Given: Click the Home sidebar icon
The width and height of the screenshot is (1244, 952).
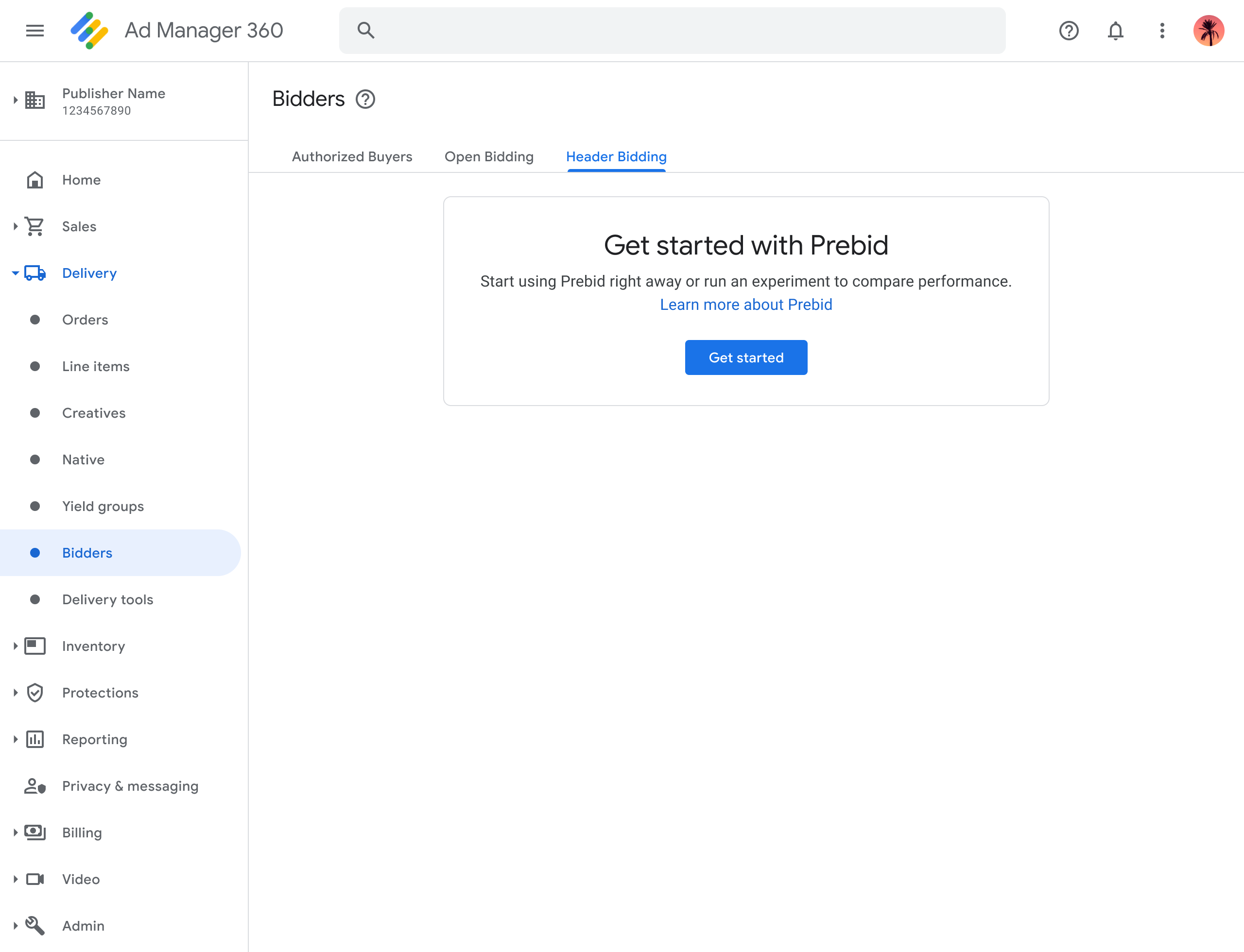Looking at the screenshot, I should click(x=34, y=179).
